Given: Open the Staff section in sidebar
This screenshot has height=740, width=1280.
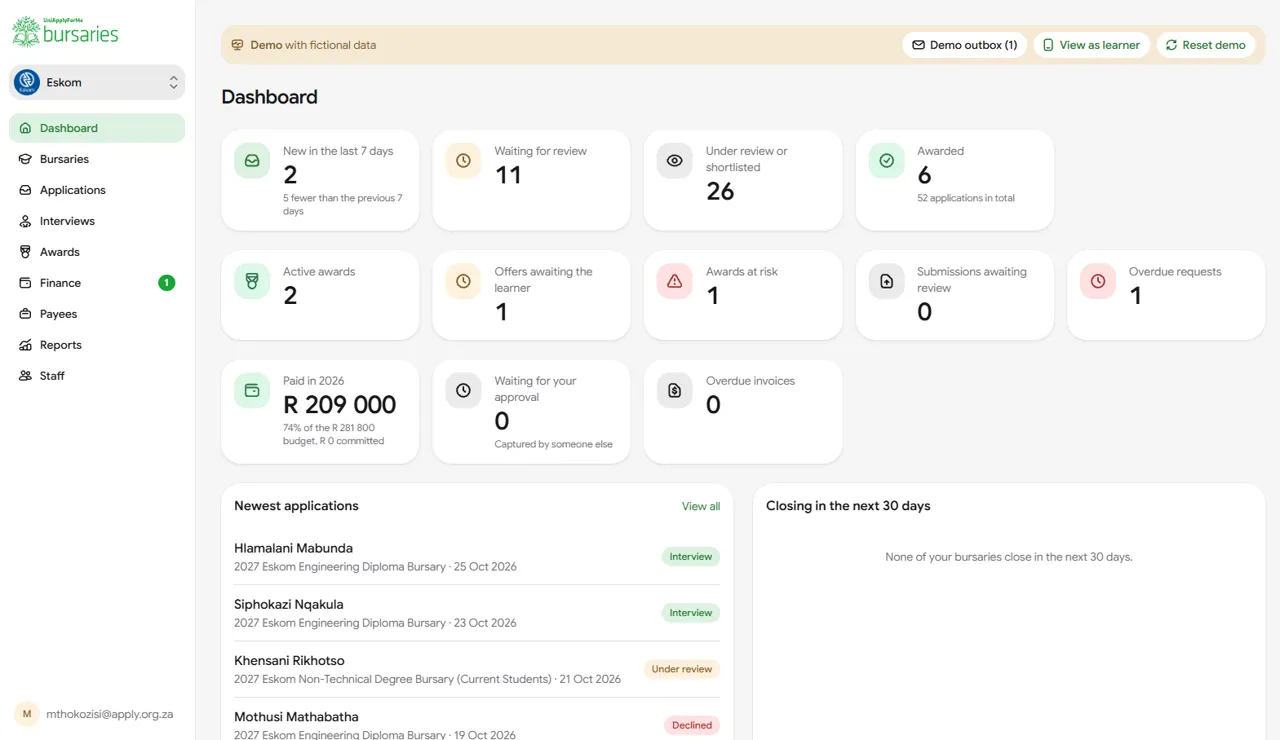Looking at the screenshot, I should point(97,376).
